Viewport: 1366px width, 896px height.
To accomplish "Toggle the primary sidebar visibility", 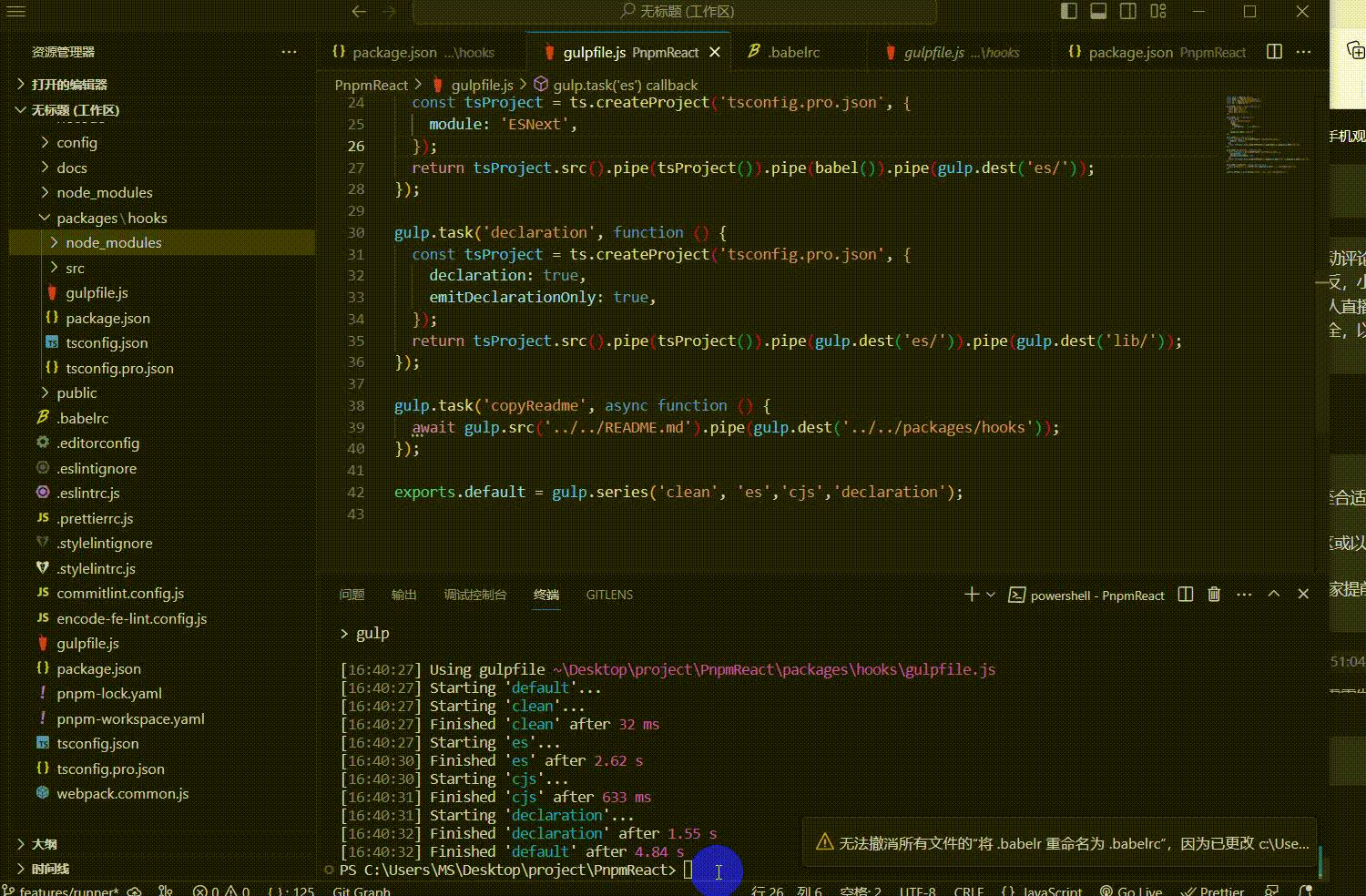I will pyautogui.click(x=1069, y=12).
